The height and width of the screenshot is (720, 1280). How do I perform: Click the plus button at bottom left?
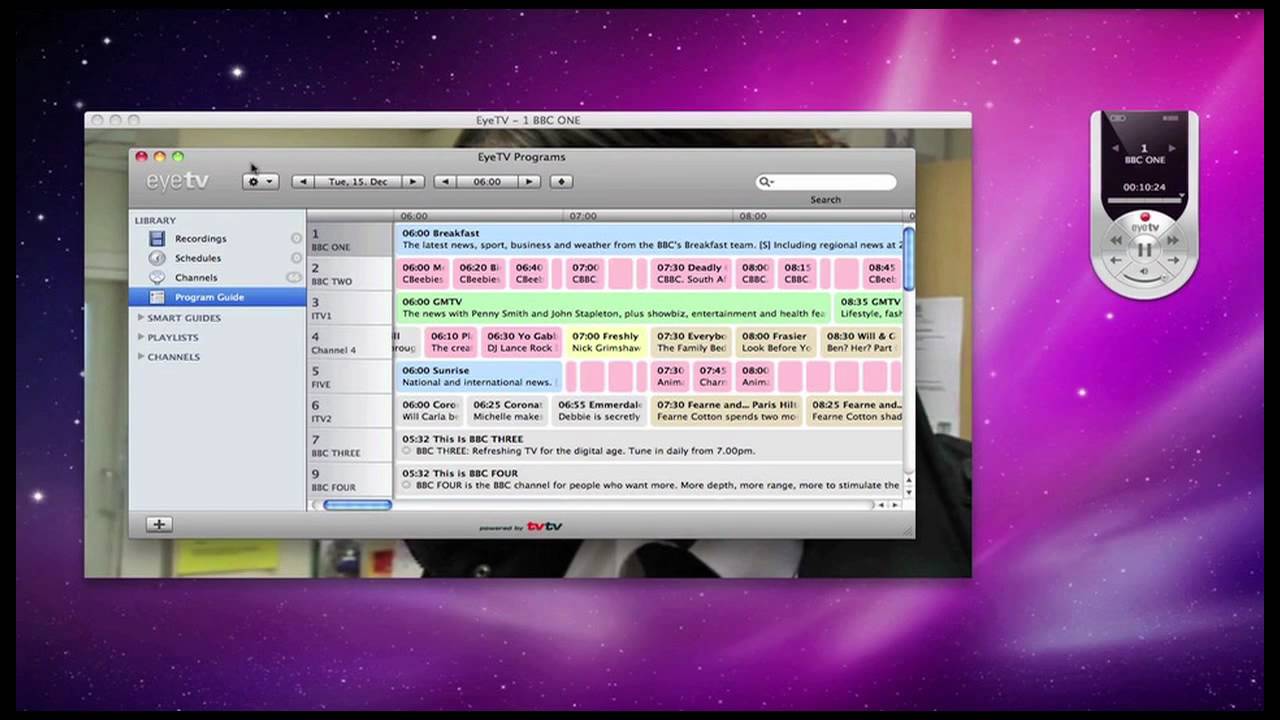pos(159,524)
